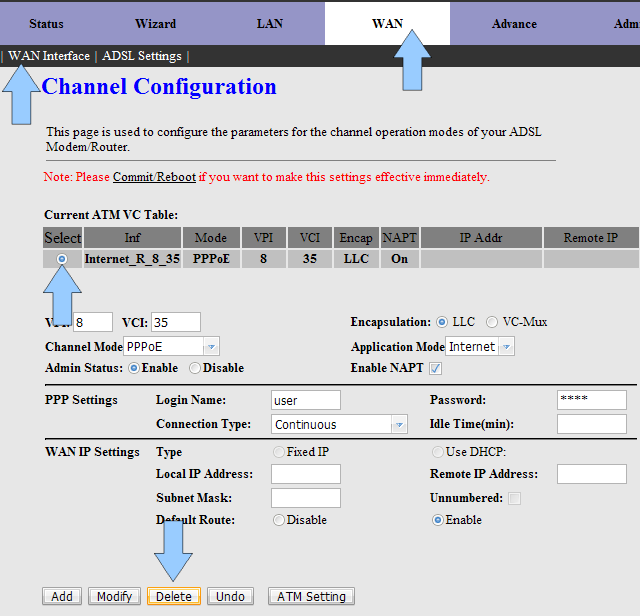
Task: Open the Wizard tab
Action: click(156, 24)
